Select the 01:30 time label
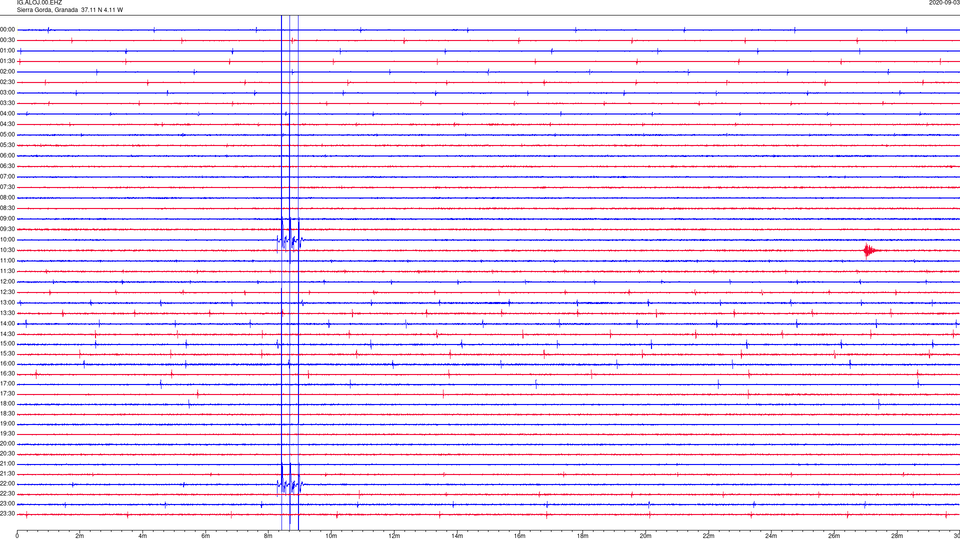 8,61
